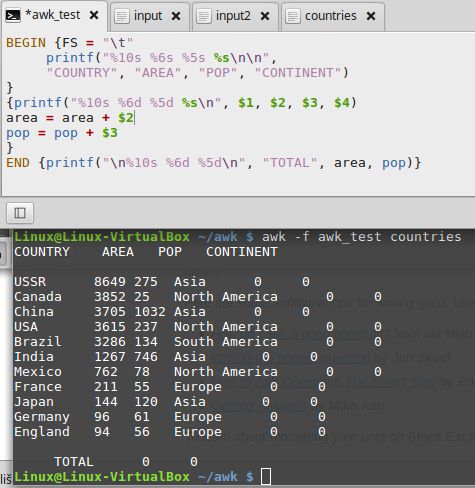Switch to the *awk_test tab
Screen dimensions: 475x488
click(55, 16)
